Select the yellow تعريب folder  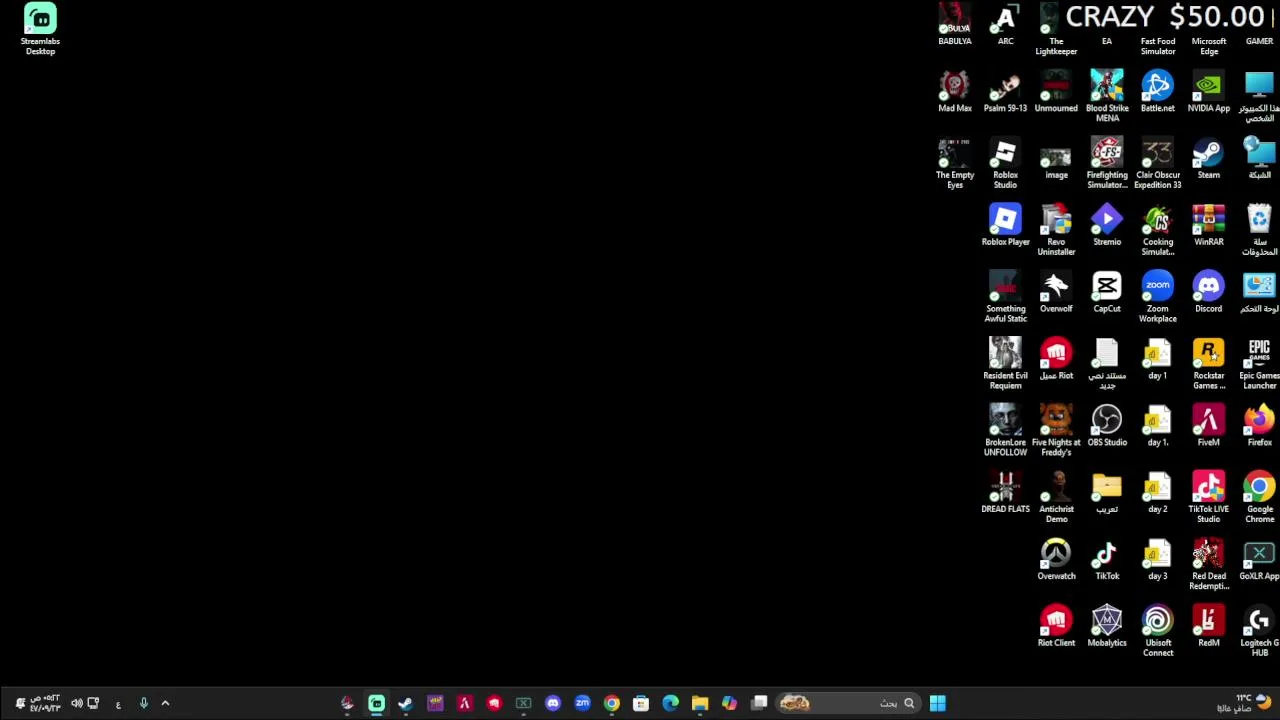(1107, 493)
